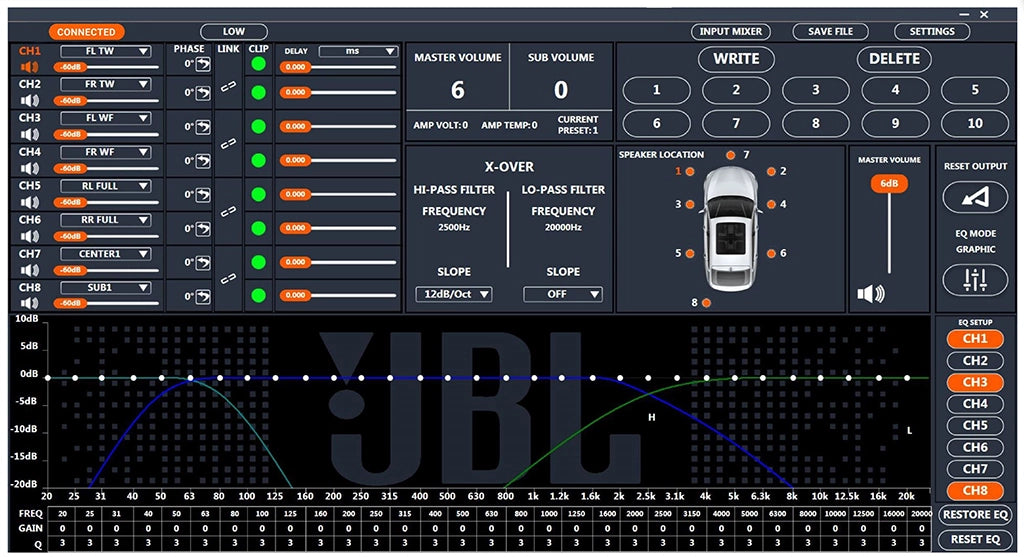Click the WRITE preset button
1024x557 pixels.
[736, 59]
